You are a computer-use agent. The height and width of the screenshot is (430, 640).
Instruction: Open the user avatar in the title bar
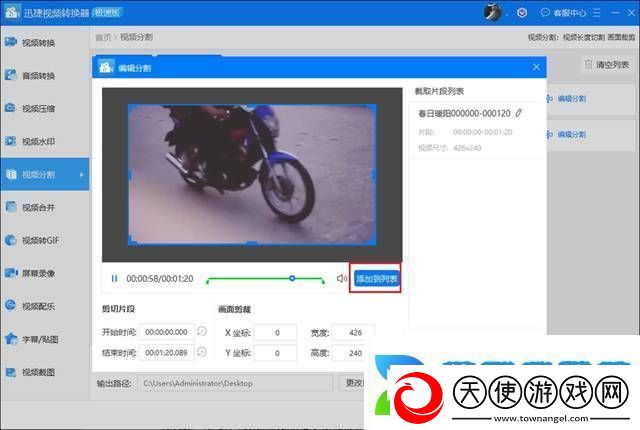(492, 13)
